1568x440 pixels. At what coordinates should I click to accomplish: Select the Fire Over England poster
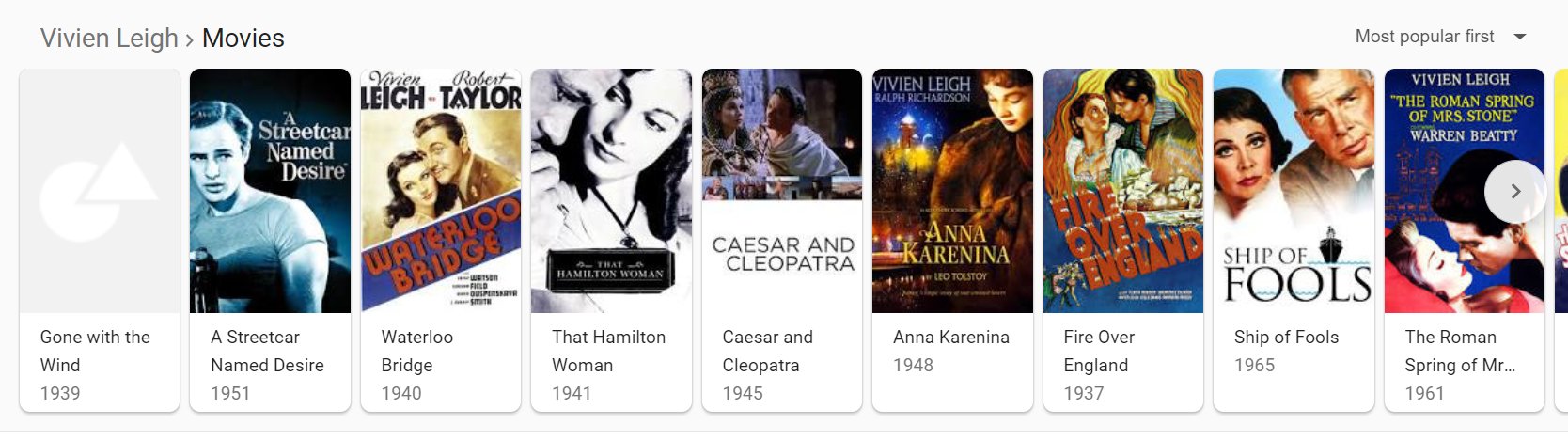1123,191
